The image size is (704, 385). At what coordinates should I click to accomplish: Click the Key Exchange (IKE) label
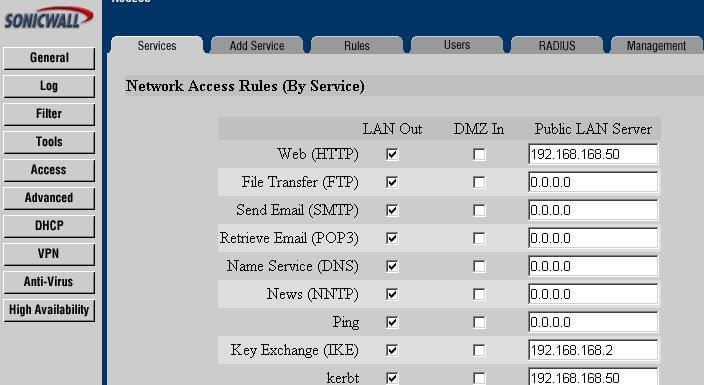pos(295,350)
